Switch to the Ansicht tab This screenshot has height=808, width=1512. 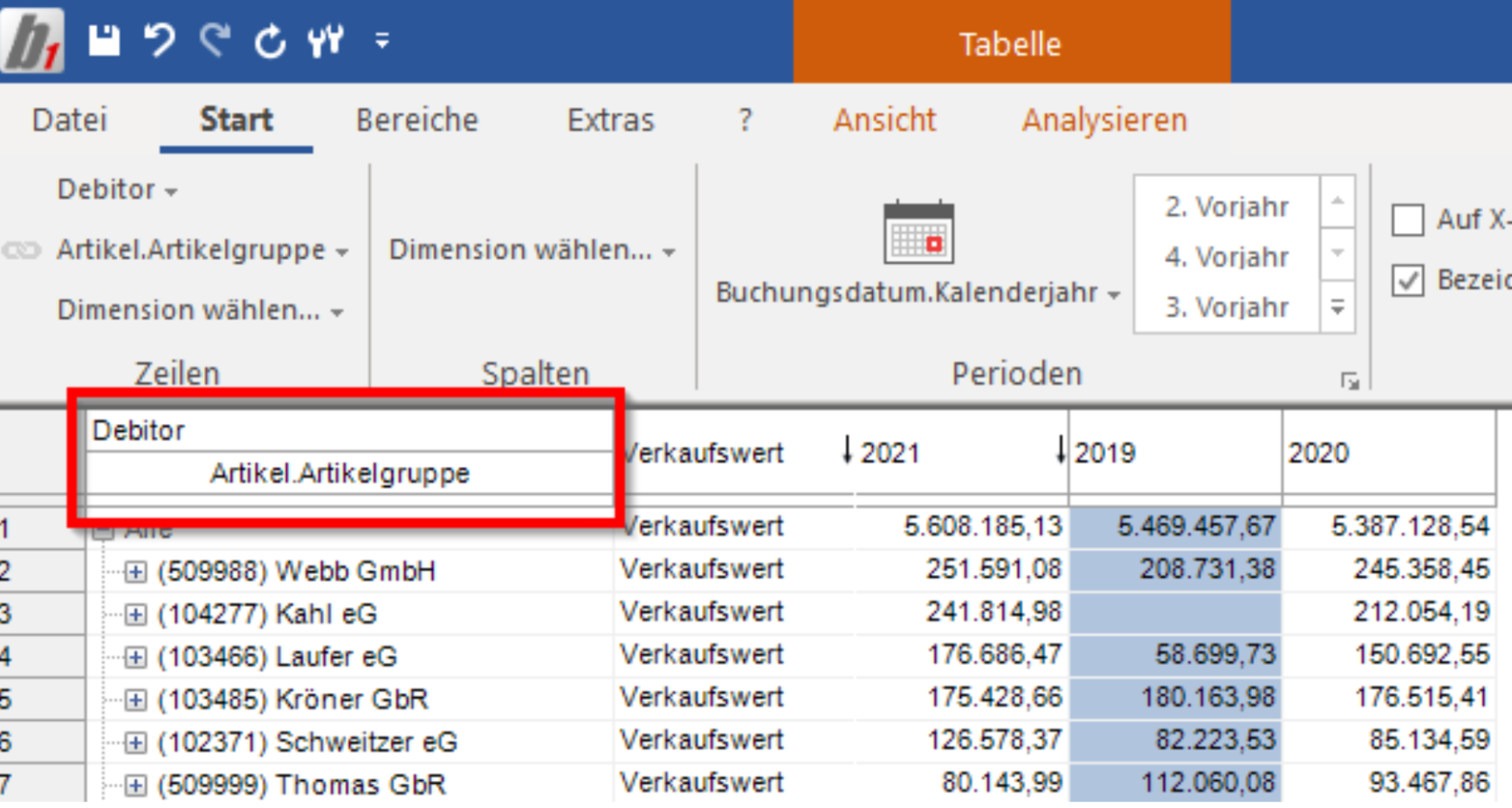[x=885, y=120]
